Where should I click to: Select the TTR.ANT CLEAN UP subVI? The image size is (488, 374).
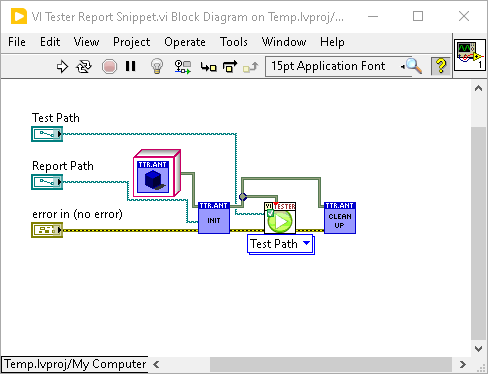click(x=340, y=218)
